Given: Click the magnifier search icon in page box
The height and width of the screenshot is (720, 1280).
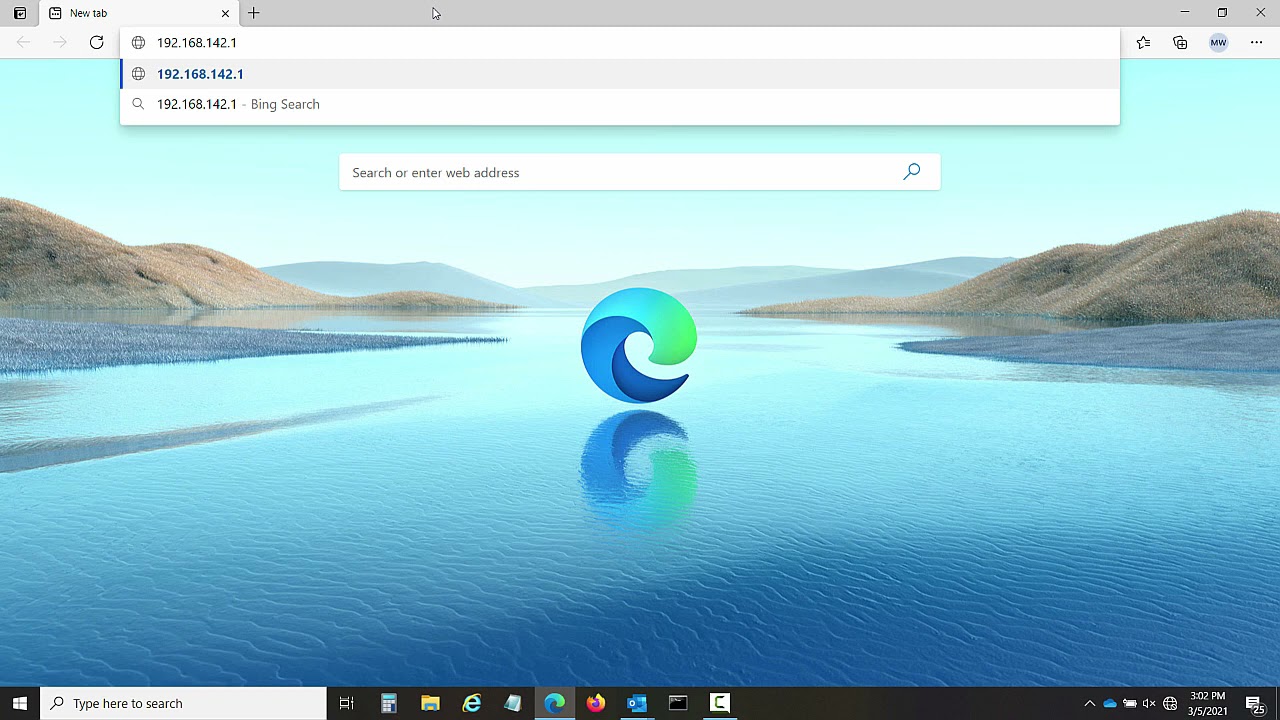Looking at the screenshot, I should (x=911, y=172).
